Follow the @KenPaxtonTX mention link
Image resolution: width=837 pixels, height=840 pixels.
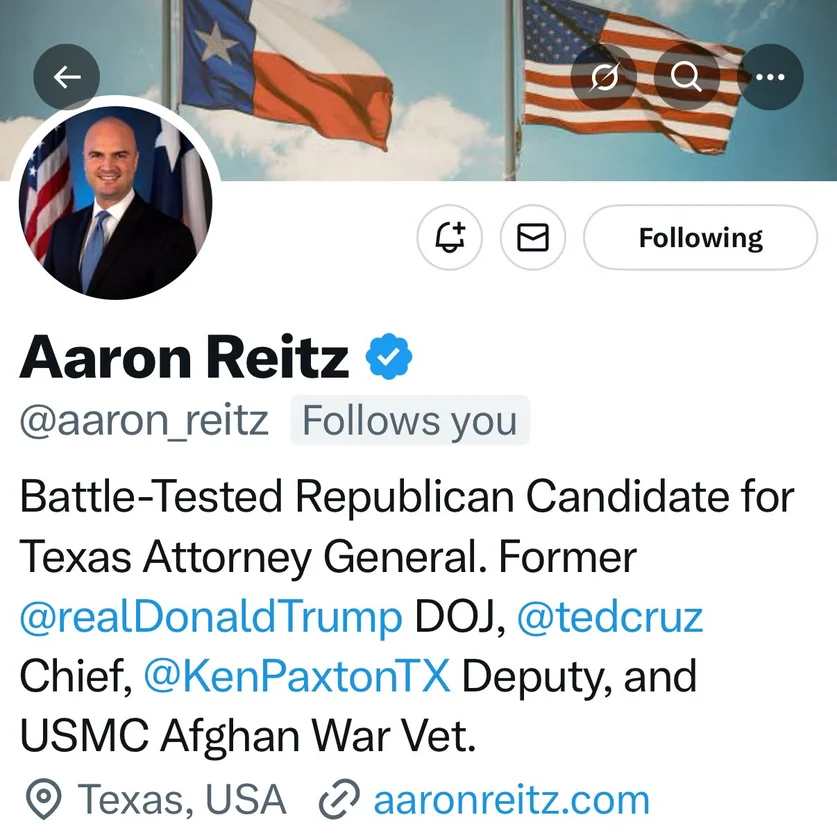297,677
